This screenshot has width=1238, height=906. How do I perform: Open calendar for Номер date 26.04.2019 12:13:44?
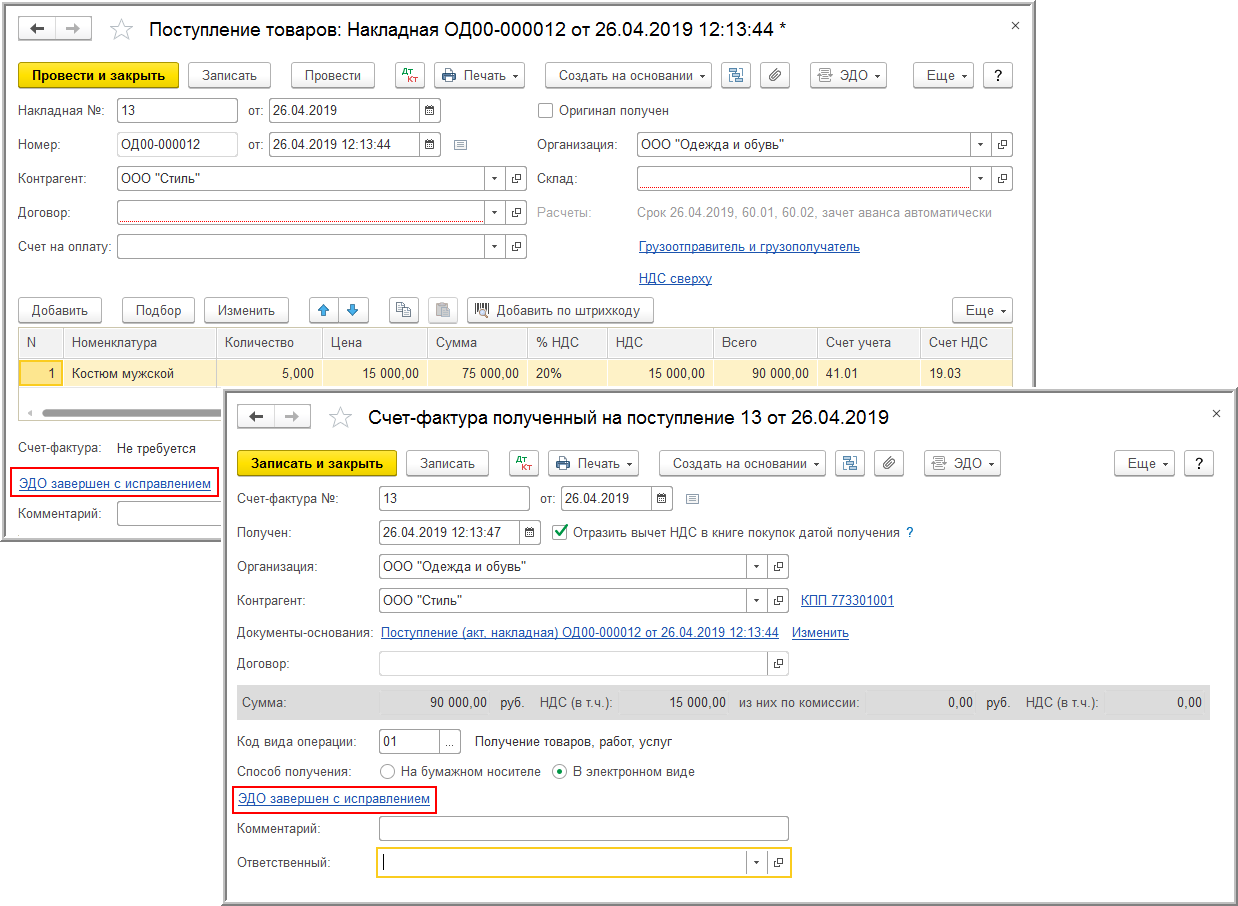click(429, 145)
